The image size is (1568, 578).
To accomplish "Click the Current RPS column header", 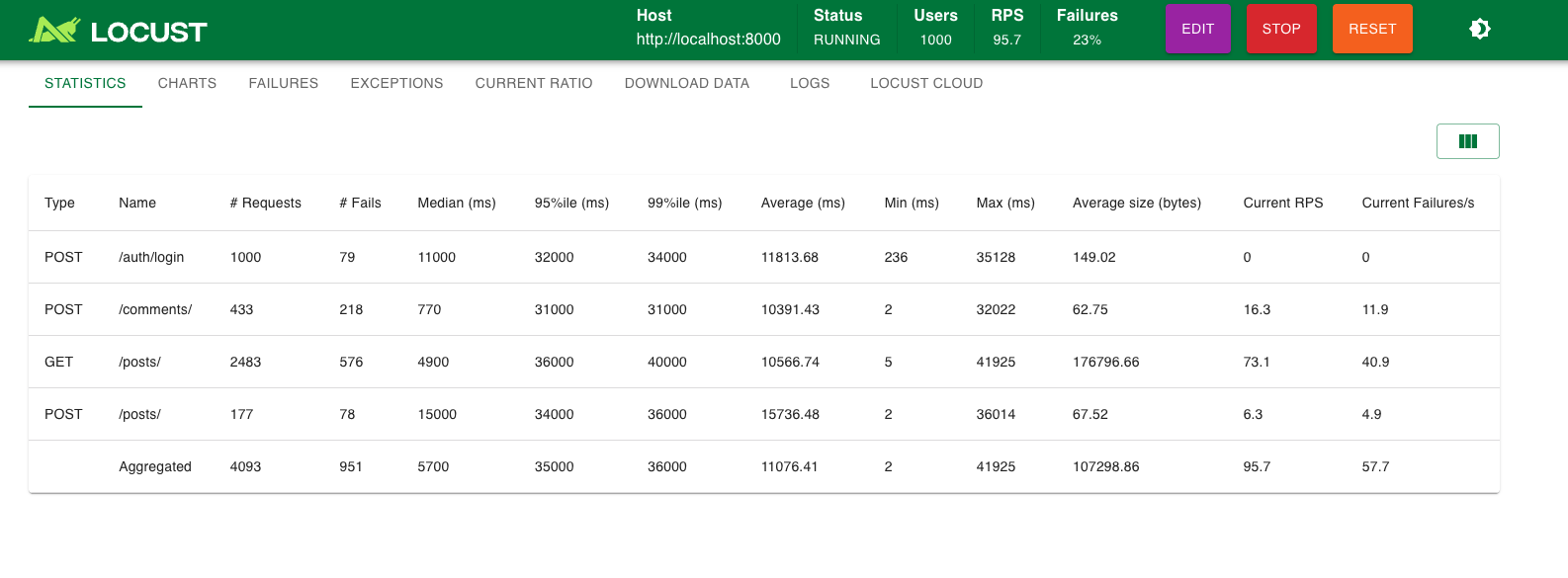I will pyautogui.click(x=1282, y=203).
